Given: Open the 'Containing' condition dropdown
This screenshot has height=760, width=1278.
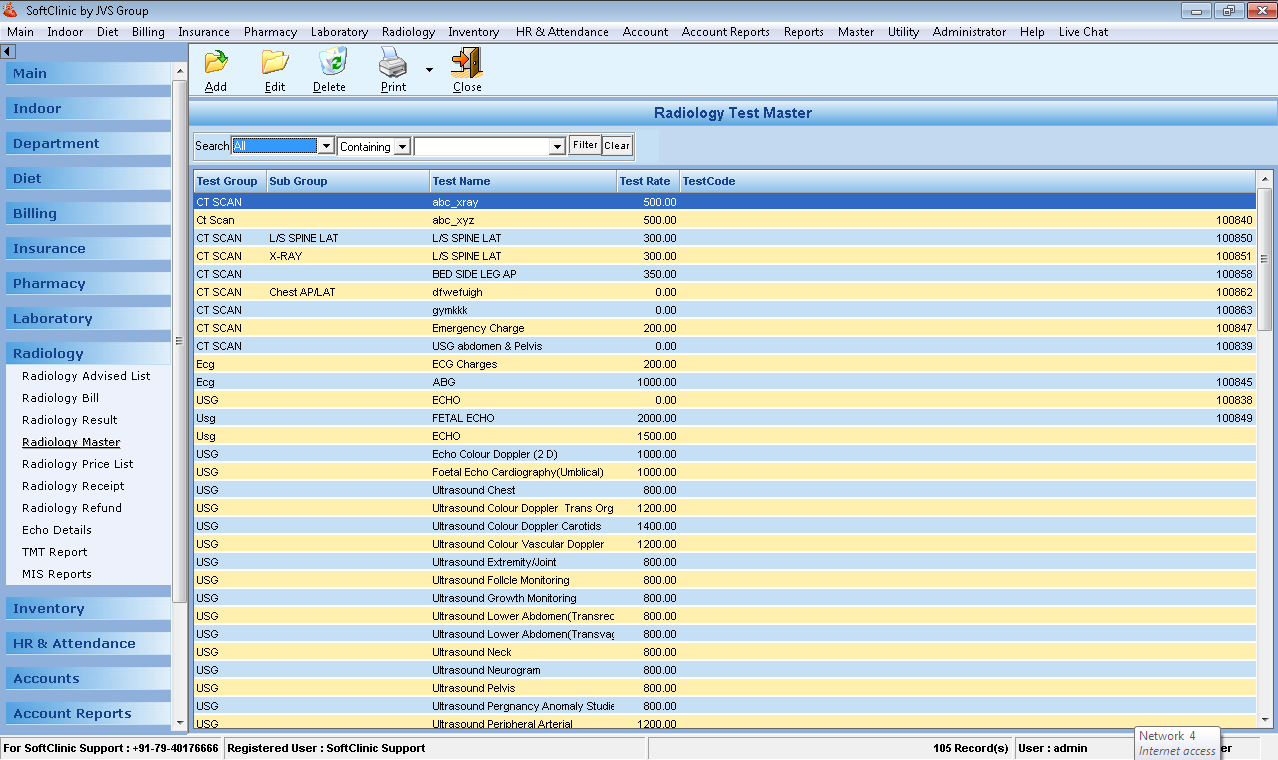Looking at the screenshot, I should point(402,147).
